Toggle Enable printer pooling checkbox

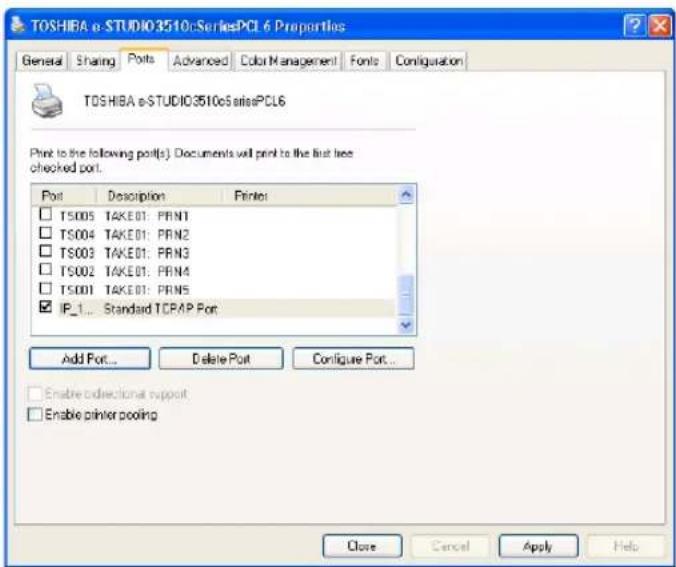click(x=35, y=414)
